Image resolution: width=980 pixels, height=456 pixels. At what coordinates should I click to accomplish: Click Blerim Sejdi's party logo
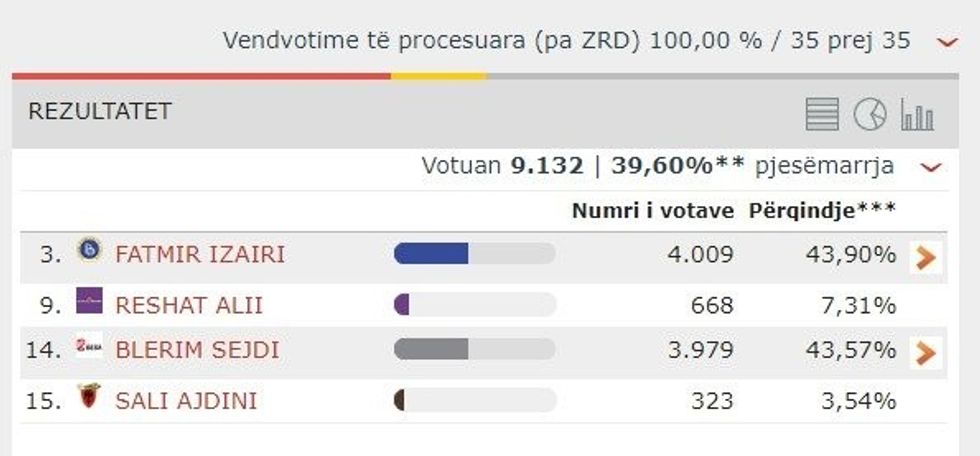(89, 348)
